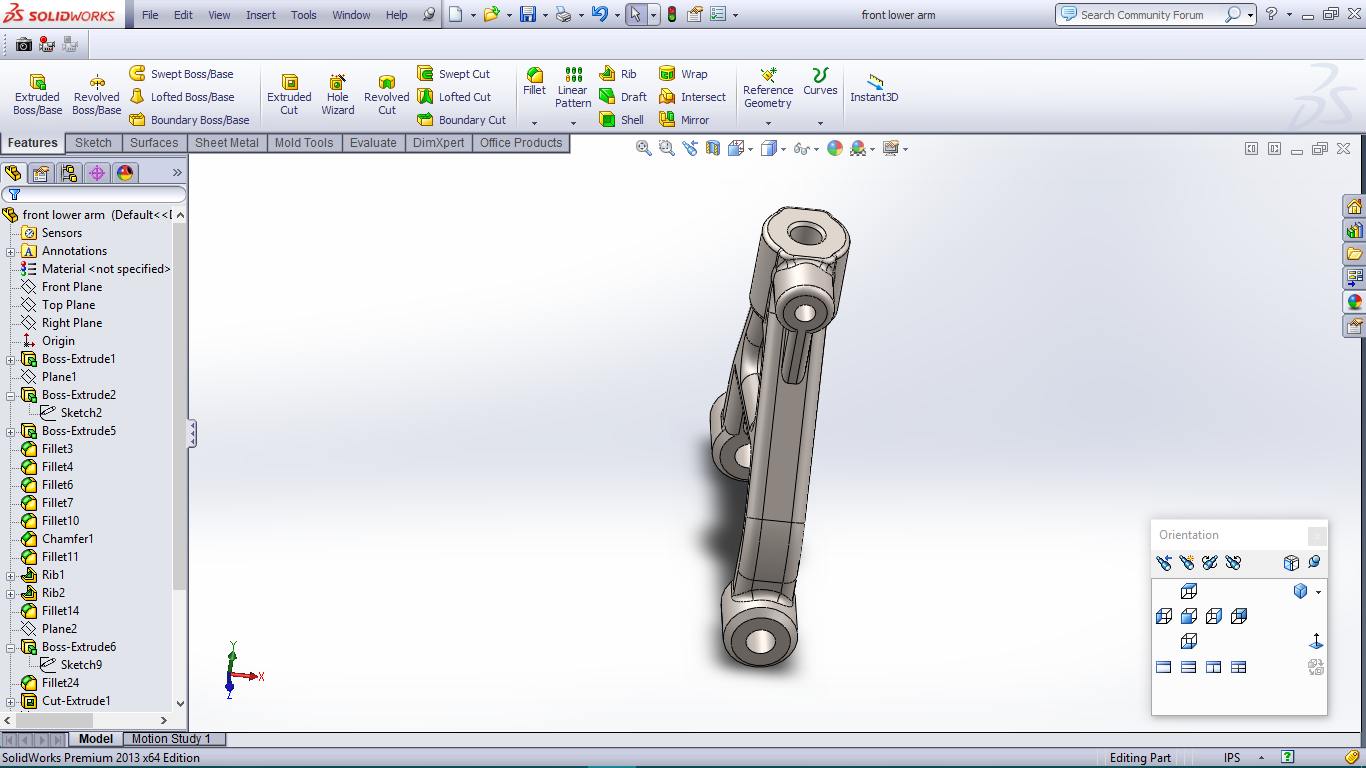Select Sketch9 in the feature tree

81,665
